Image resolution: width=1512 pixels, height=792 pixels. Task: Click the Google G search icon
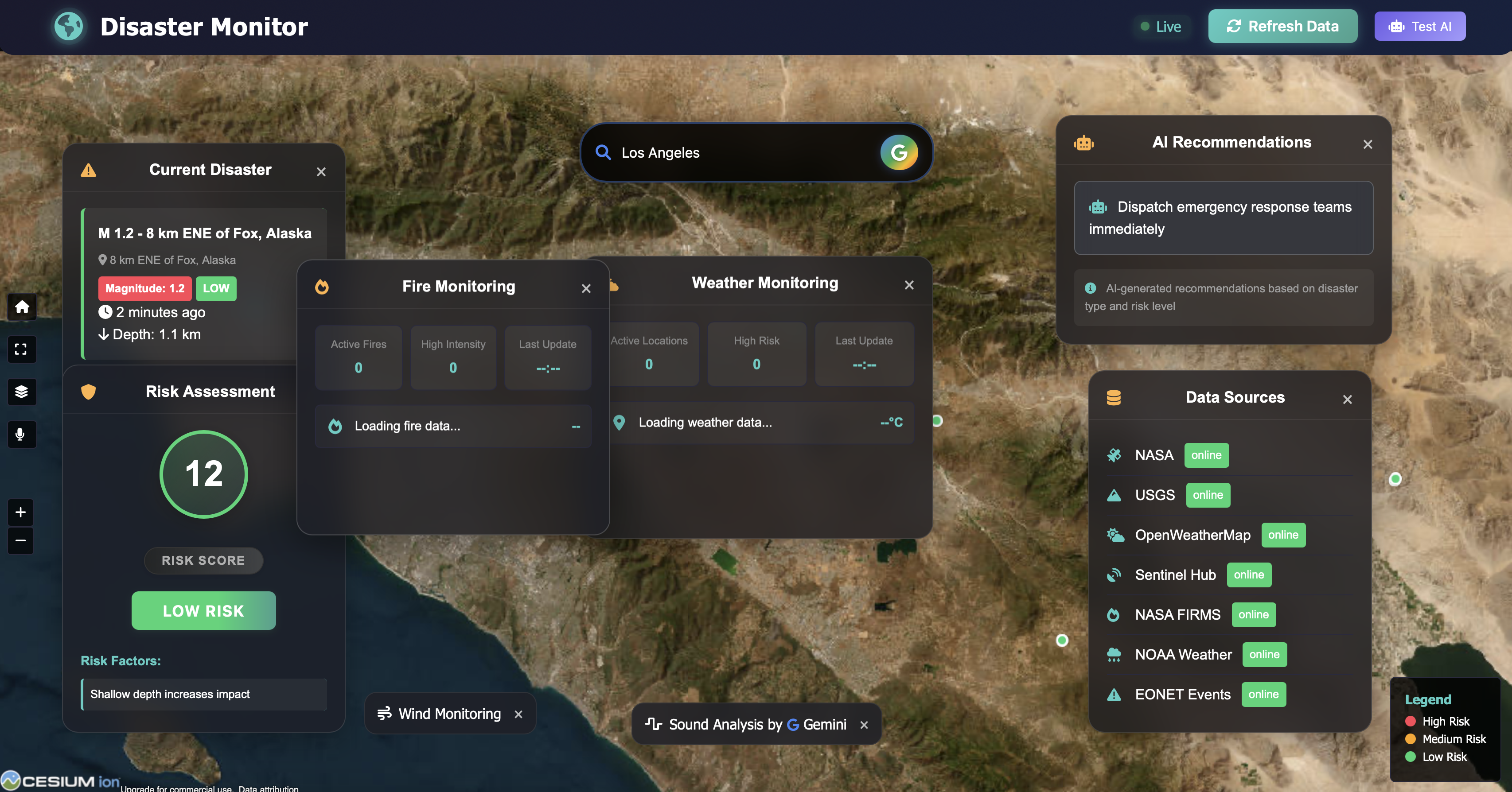coord(899,152)
